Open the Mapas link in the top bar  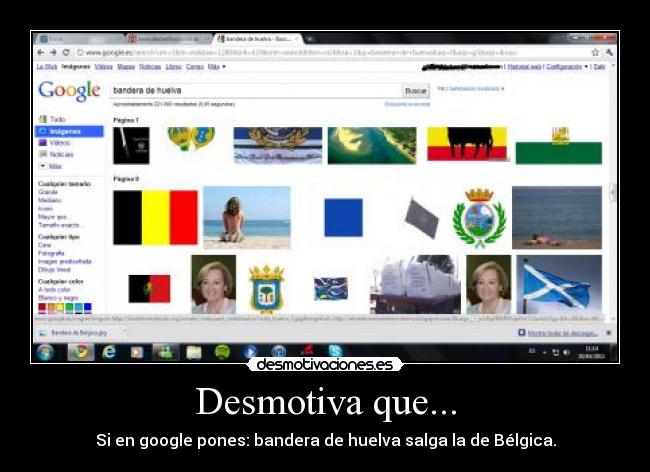(x=126, y=66)
